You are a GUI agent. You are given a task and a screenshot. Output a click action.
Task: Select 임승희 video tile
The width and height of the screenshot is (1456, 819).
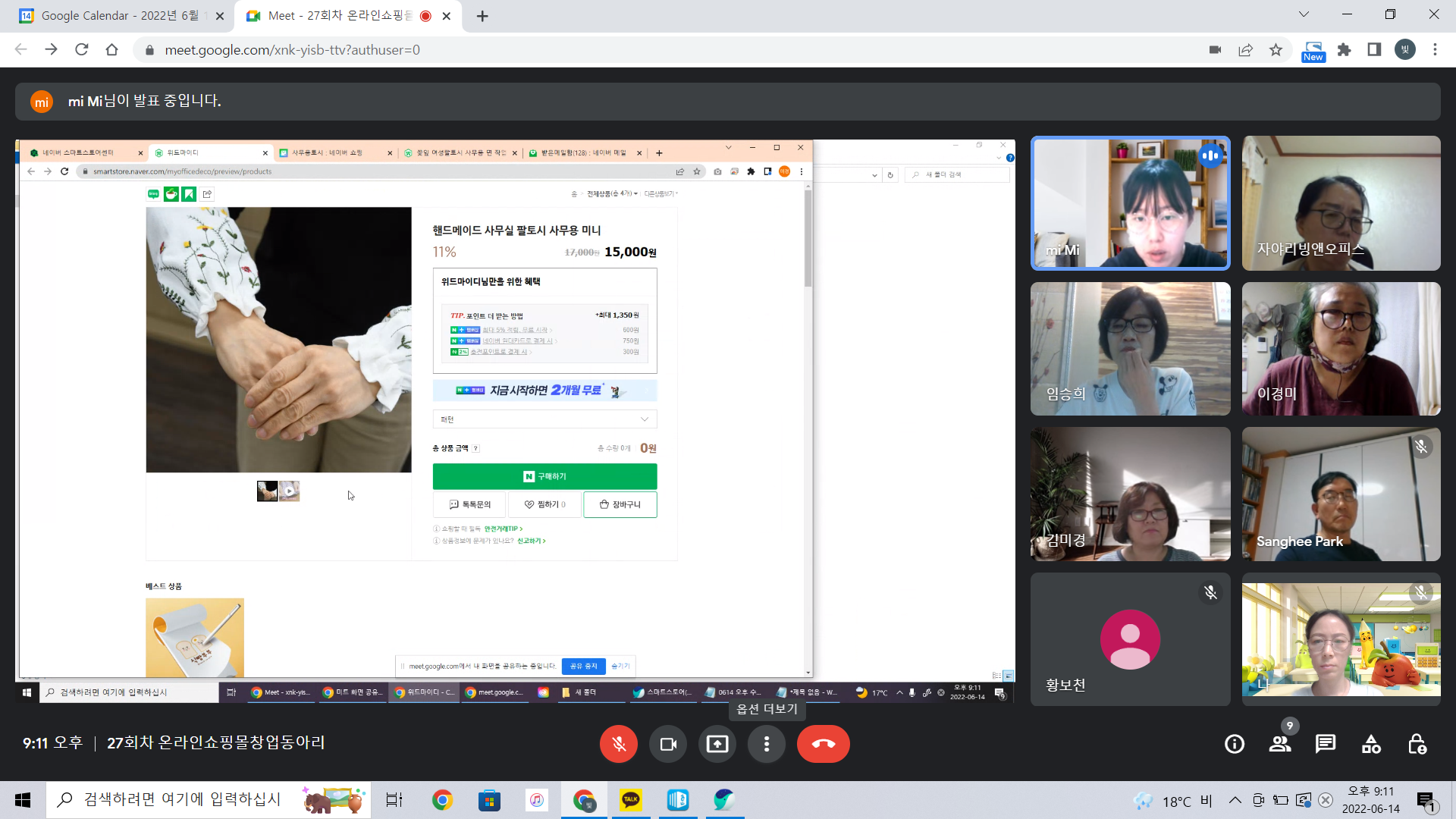(x=1130, y=349)
